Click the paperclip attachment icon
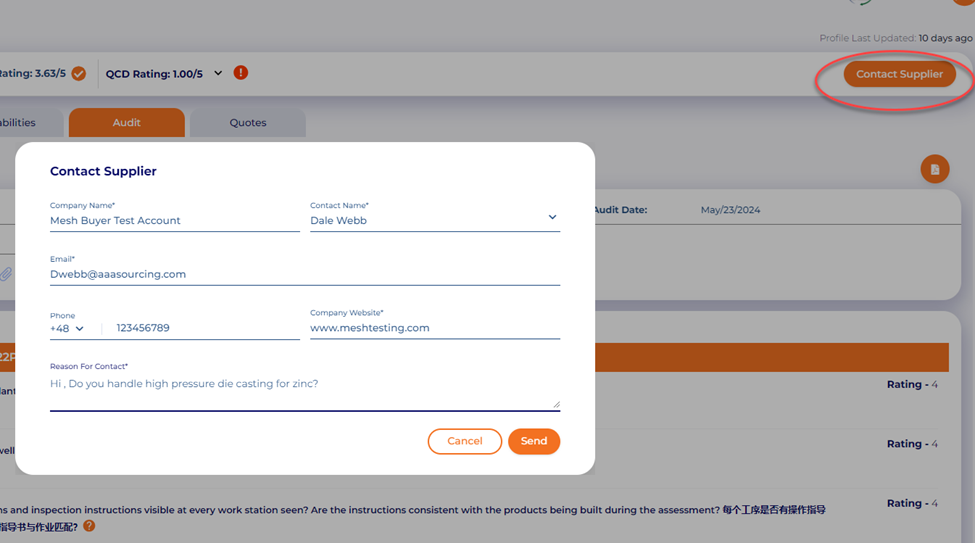 point(6,273)
